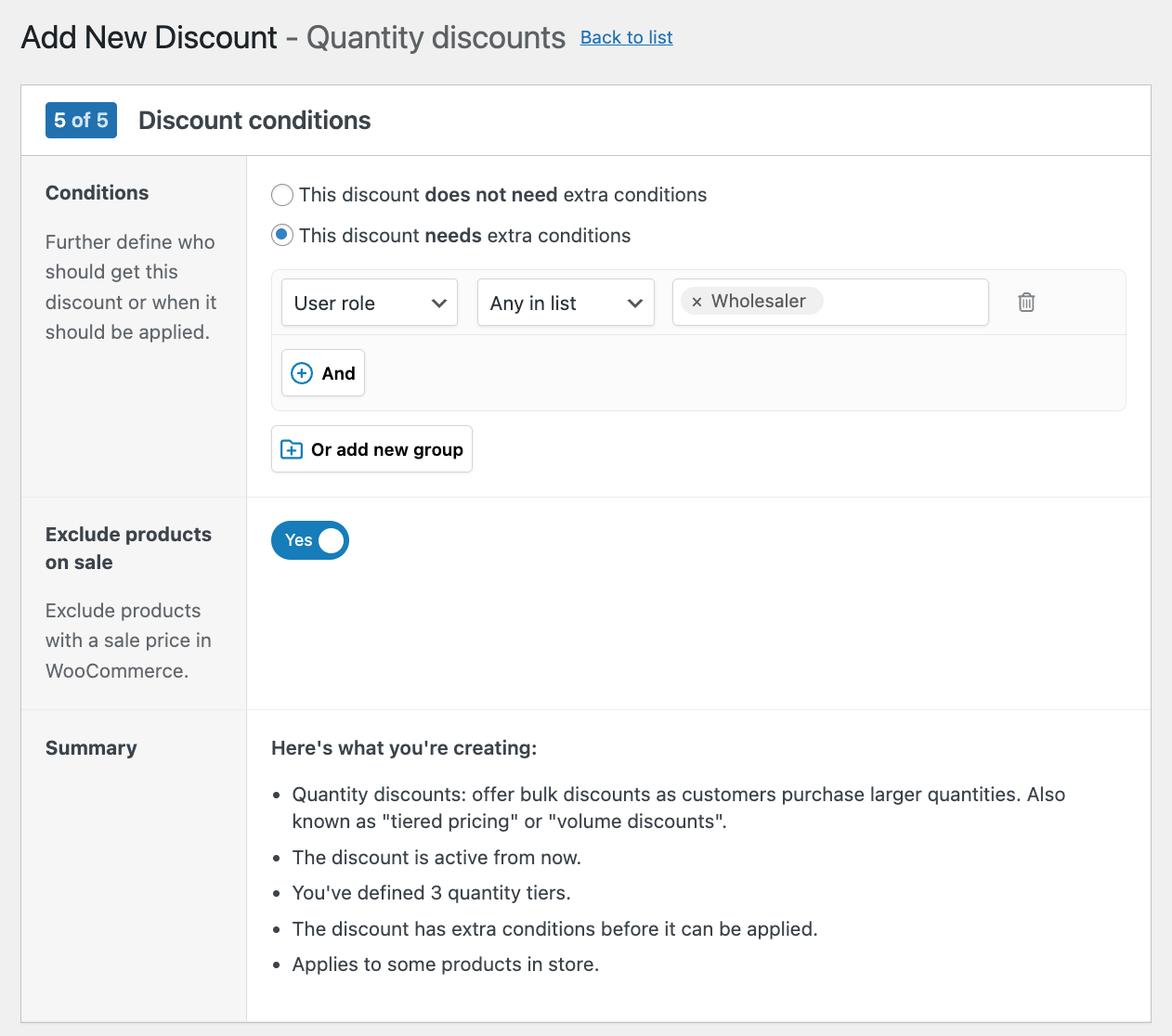Choose 'This discount needs extra conditions' radio

pyautogui.click(x=282, y=236)
